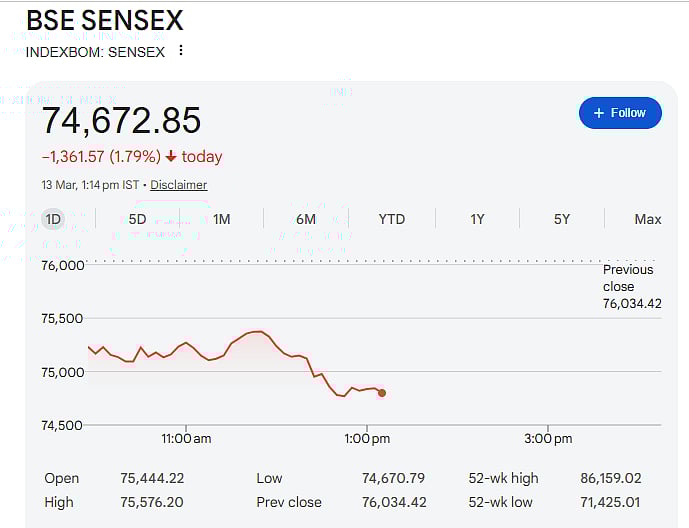
Task: Click the 74,672.85 index price
Action: pos(121,120)
